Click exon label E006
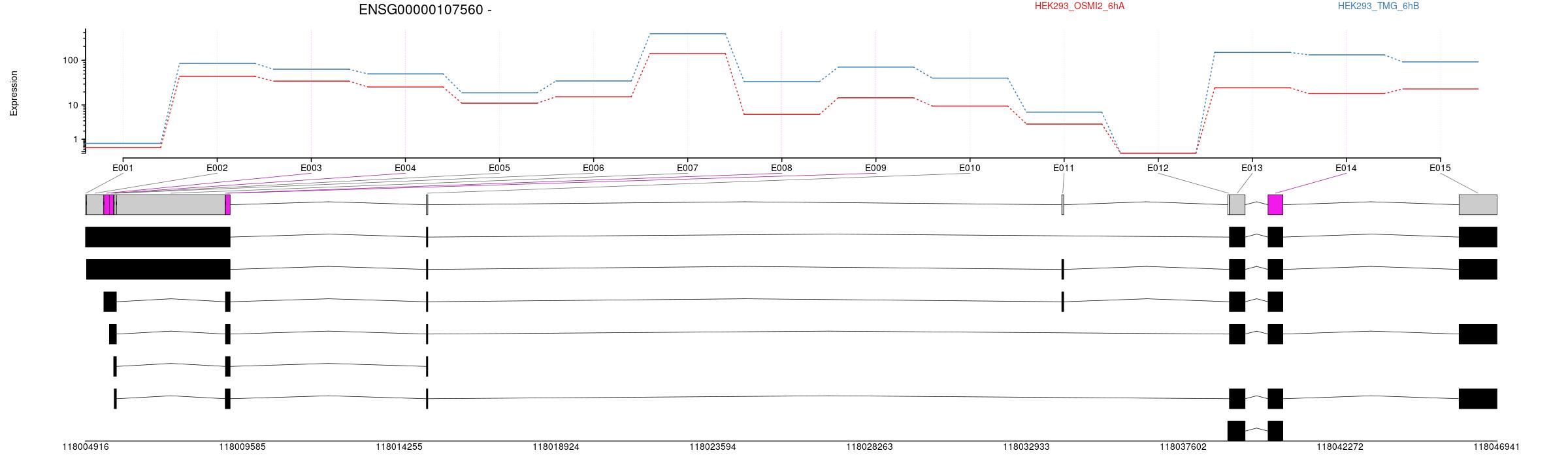1568x457 pixels. click(593, 168)
